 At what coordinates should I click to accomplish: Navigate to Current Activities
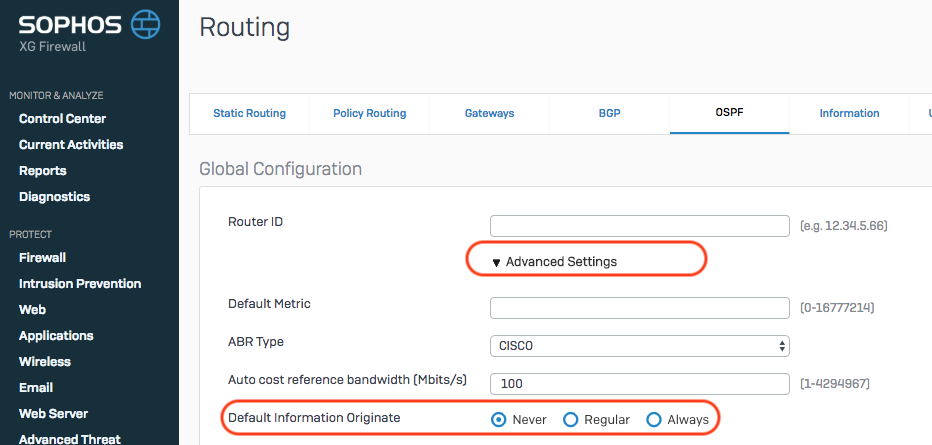[71, 145]
